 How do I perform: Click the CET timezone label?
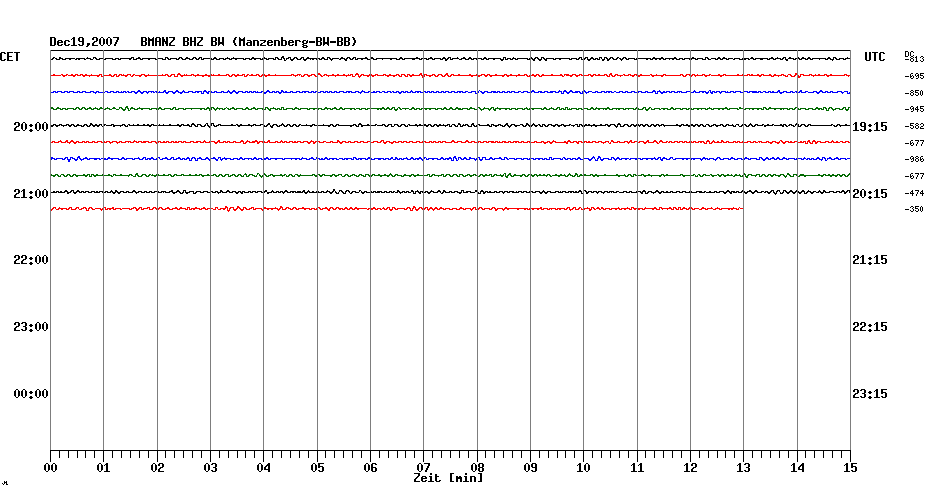(x=10, y=57)
